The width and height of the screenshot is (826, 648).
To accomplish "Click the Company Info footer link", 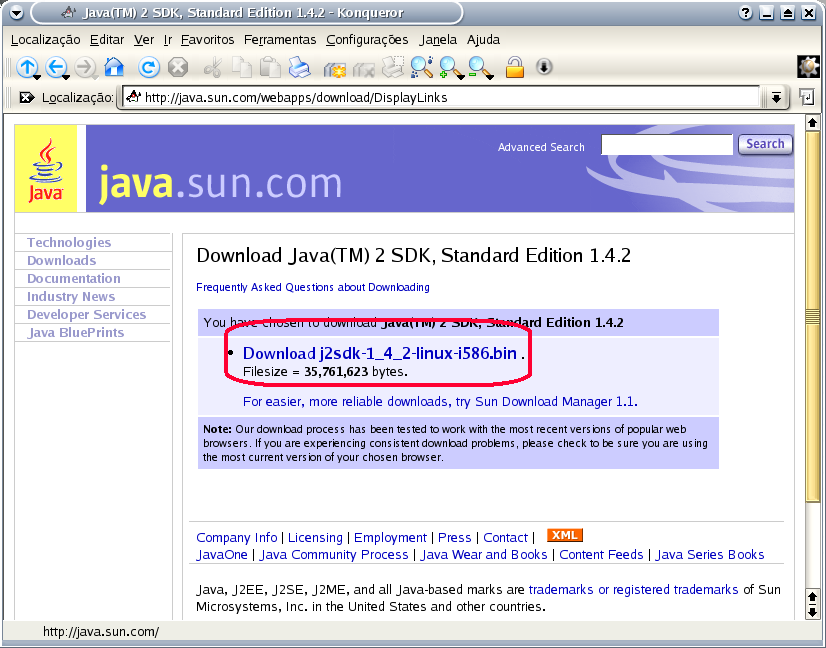I will coord(237,537).
